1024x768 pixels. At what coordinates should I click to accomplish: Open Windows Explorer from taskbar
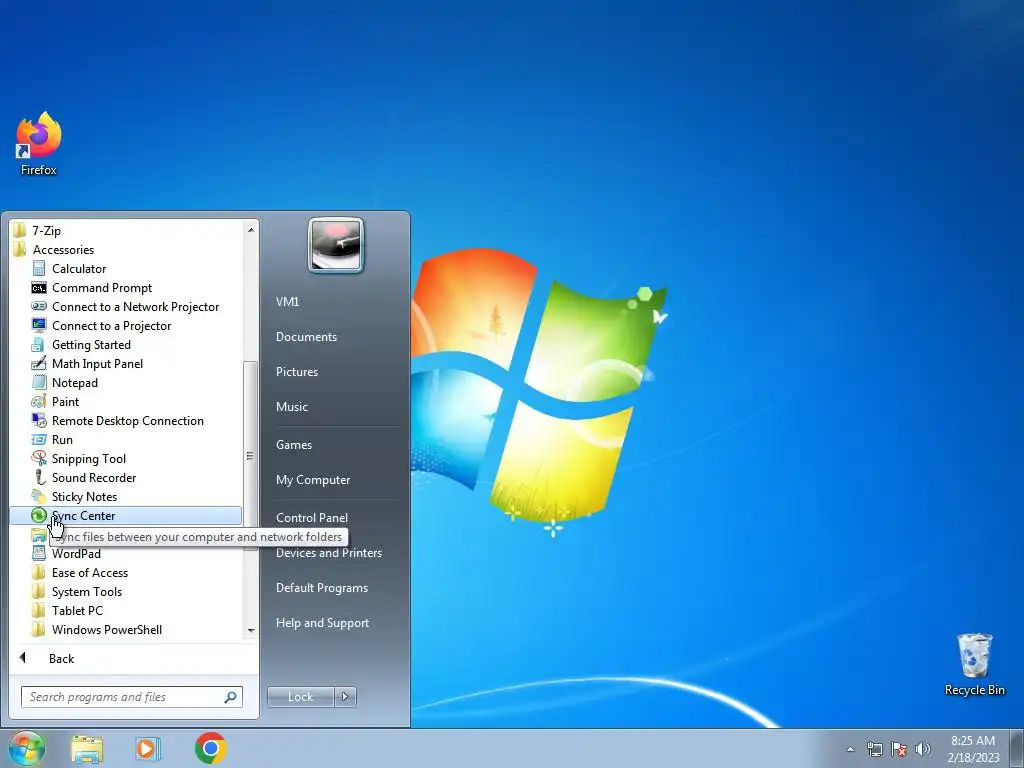point(87,748)
